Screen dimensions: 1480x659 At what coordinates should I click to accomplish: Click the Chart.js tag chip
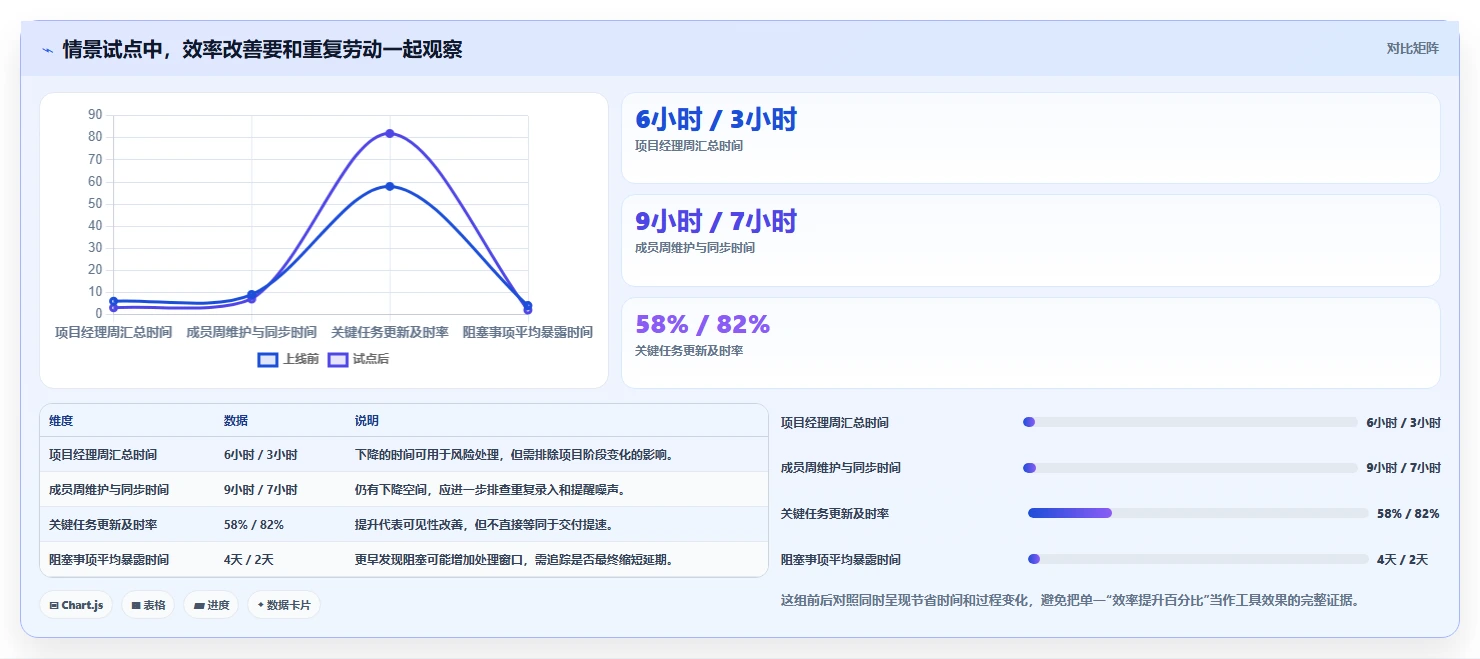coord(77,605)
